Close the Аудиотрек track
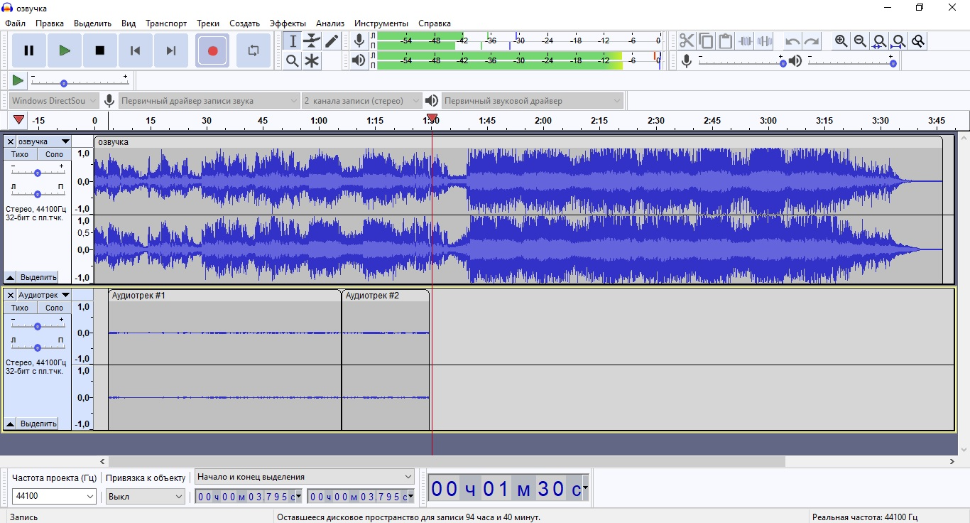This screenshot has width=970, height=523. pyautogui.click(x=11, y=295)
